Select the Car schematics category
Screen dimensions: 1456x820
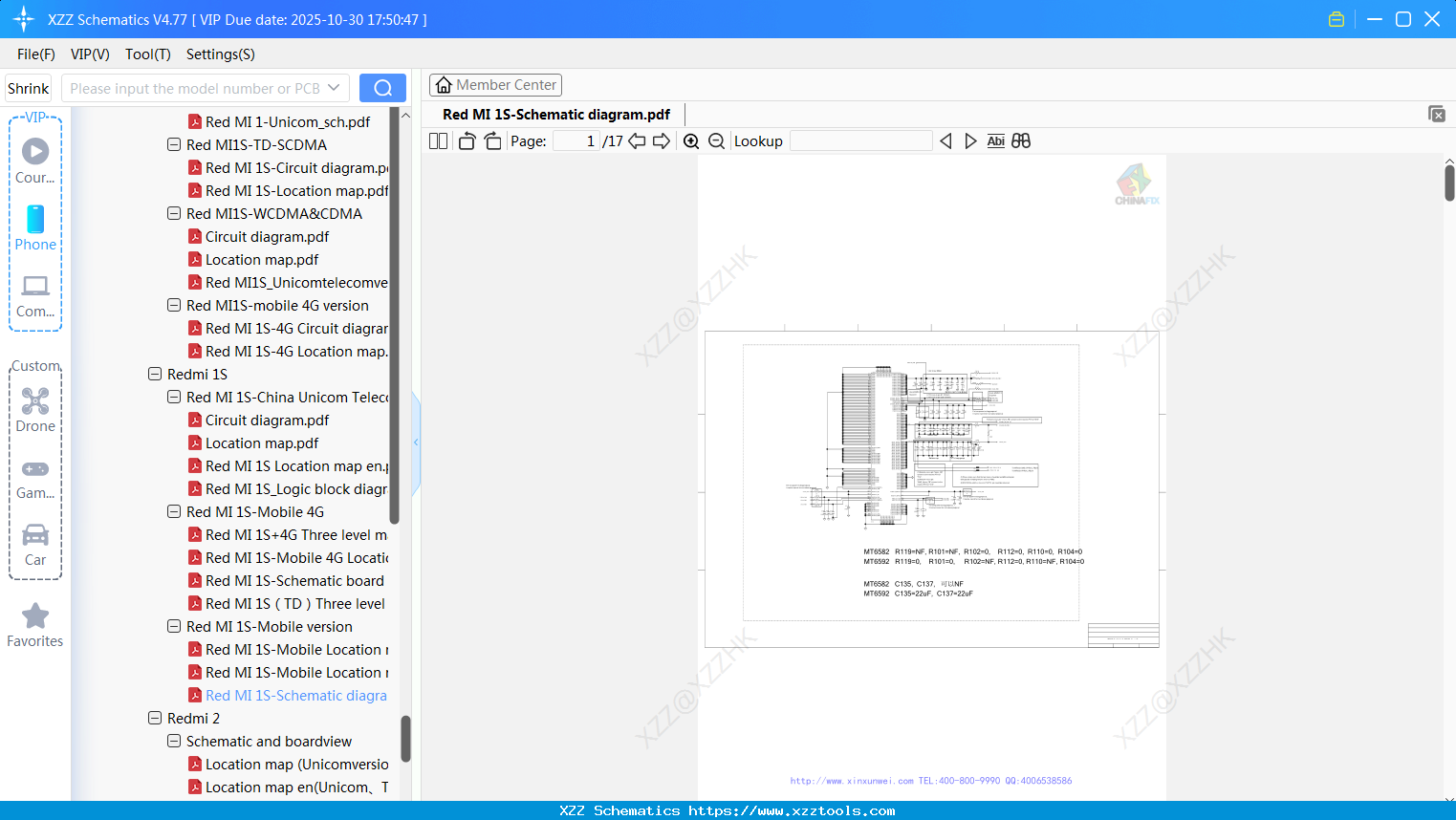[x=35, y=545]
